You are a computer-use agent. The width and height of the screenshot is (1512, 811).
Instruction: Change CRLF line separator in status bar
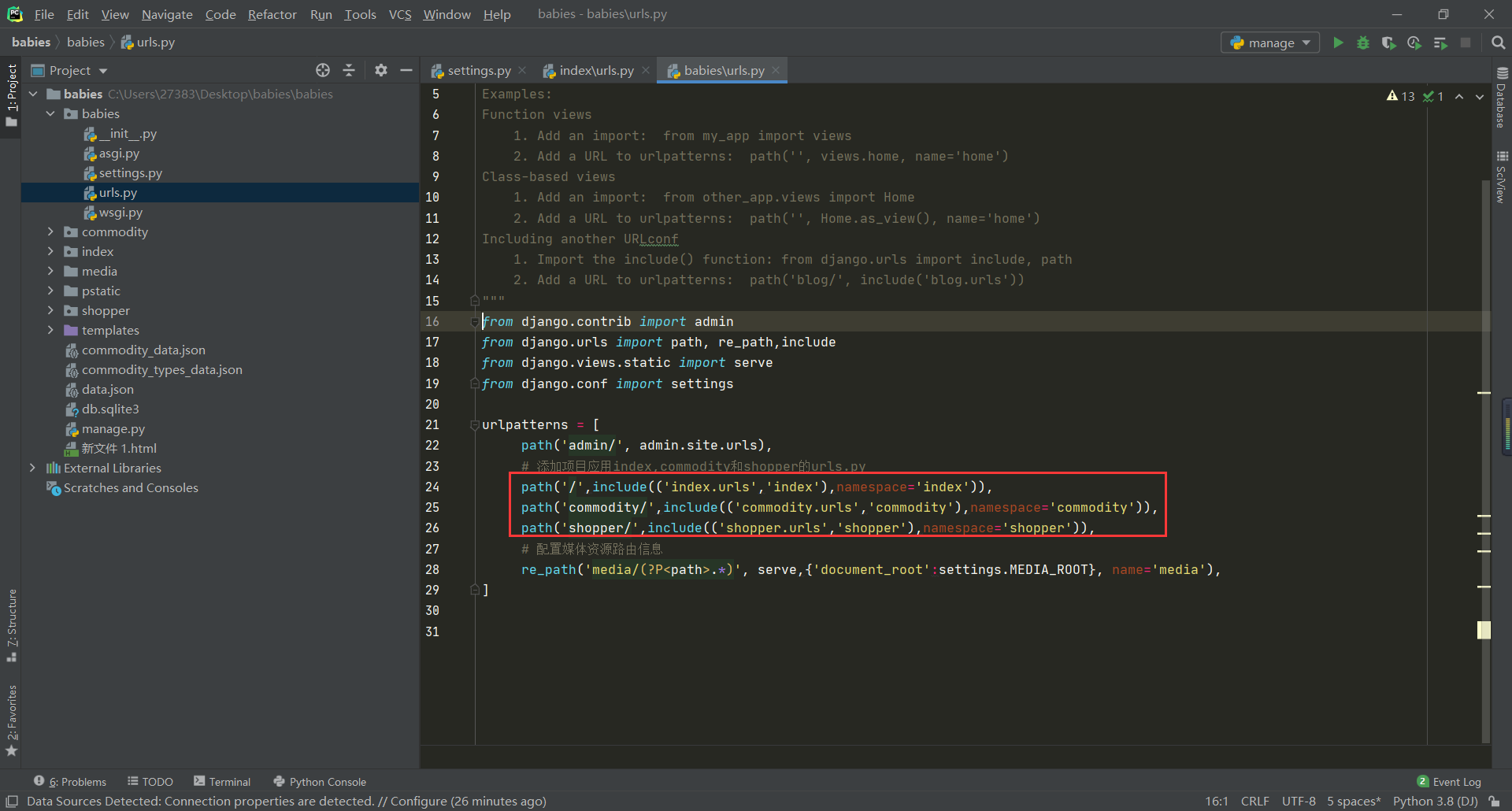(1254, 801)
